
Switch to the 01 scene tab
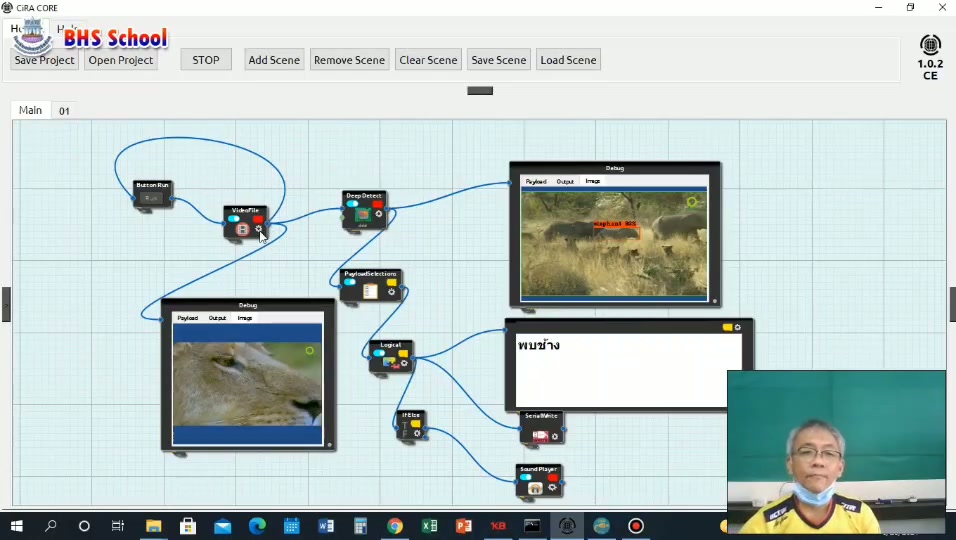[64, 111]
